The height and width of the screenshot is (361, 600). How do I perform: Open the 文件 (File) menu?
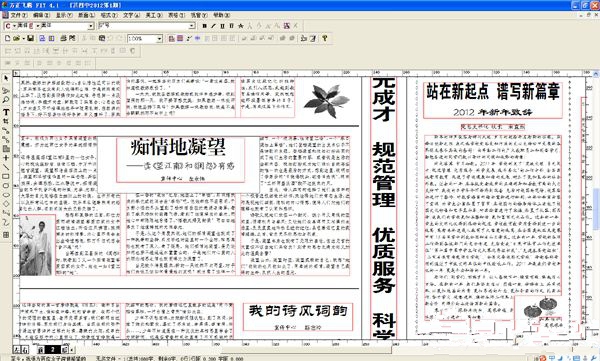pyautogui.click(x=19, y=15)
